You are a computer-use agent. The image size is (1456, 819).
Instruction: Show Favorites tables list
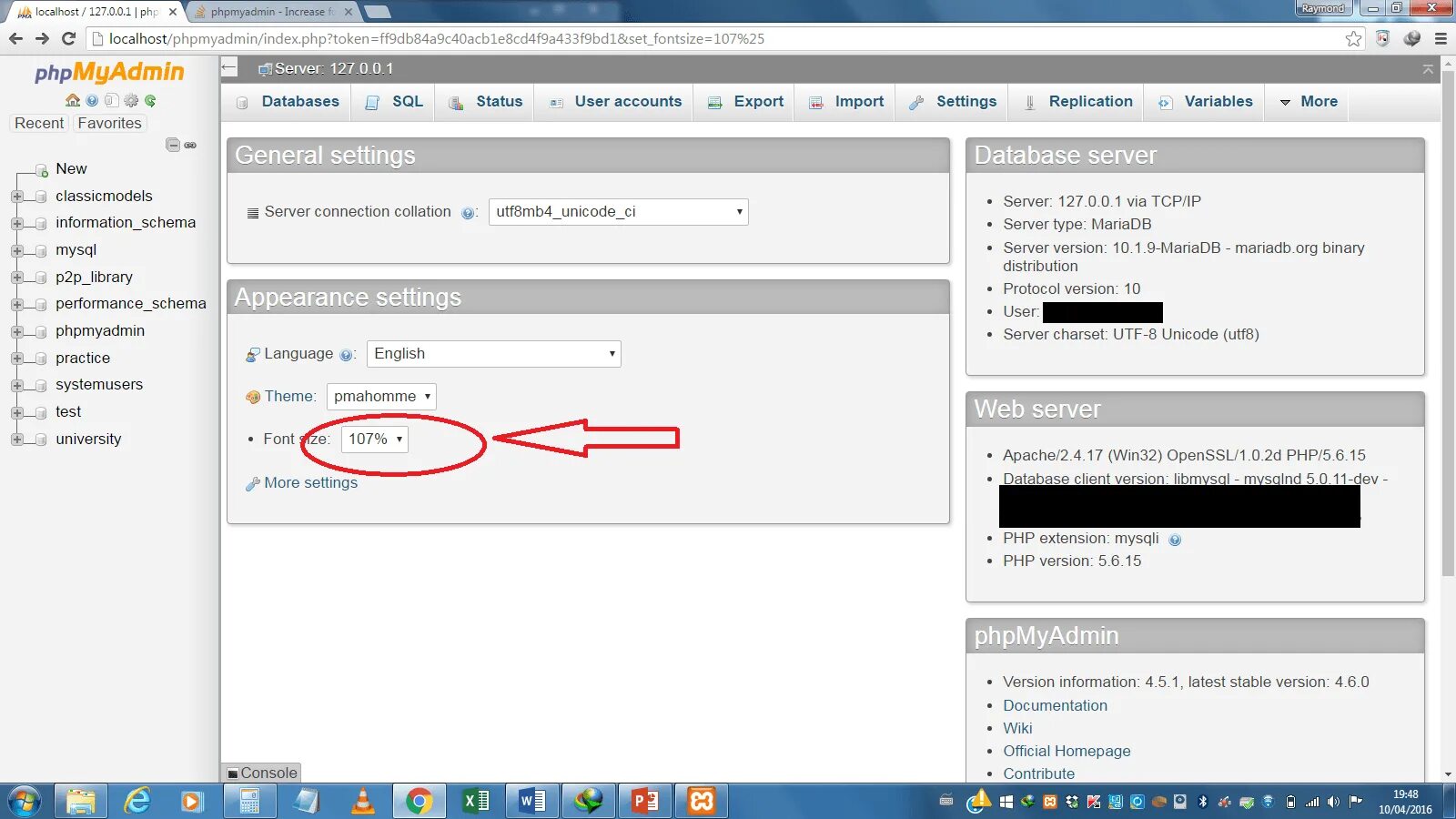tap(109, 124)
